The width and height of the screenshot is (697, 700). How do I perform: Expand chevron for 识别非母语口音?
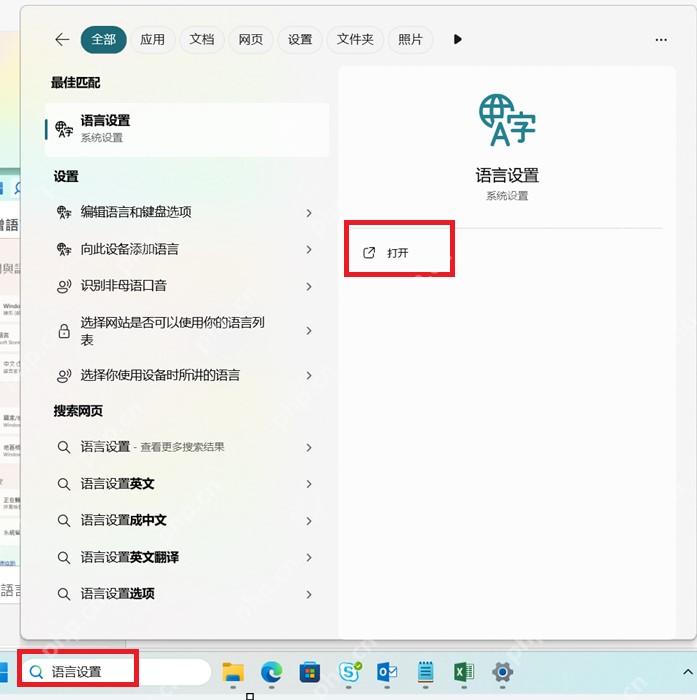[309, 287]
